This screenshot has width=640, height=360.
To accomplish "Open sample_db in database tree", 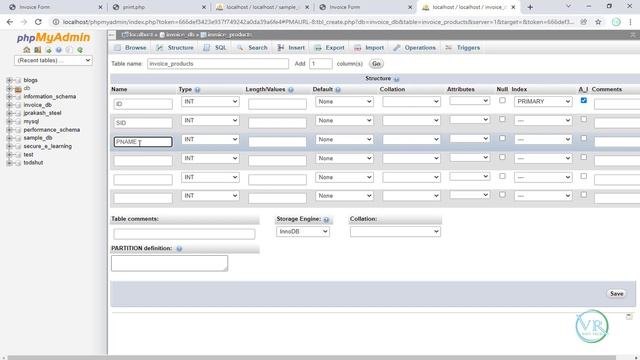I will coord(38,138).
